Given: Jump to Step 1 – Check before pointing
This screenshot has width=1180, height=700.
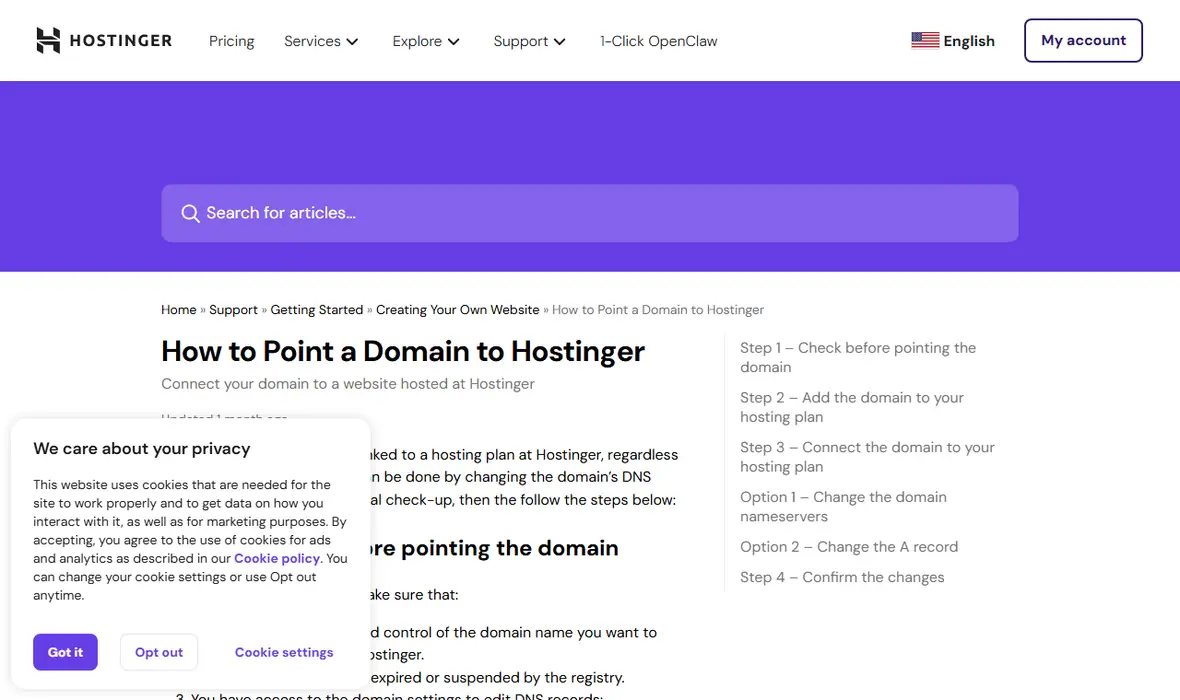Looking at the screenshot, I should (858, 358).
